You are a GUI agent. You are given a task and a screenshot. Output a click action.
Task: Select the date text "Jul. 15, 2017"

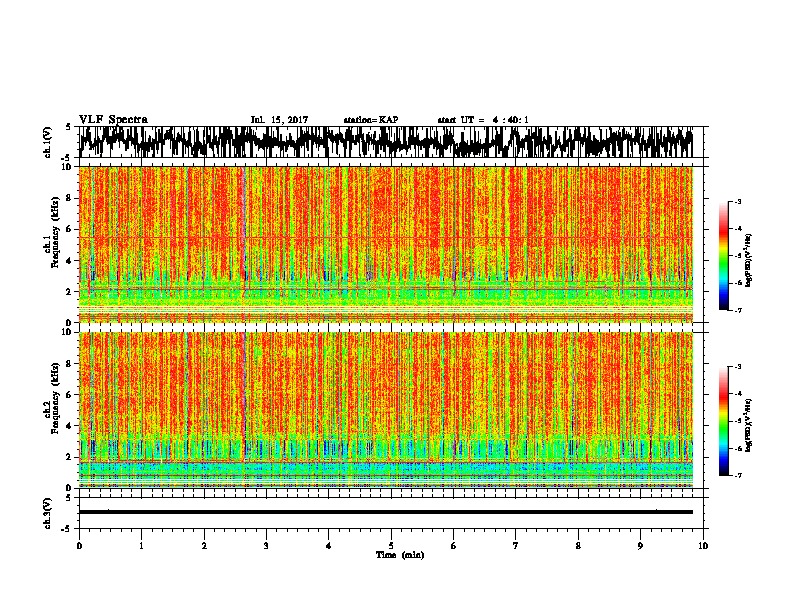[279, 120]
